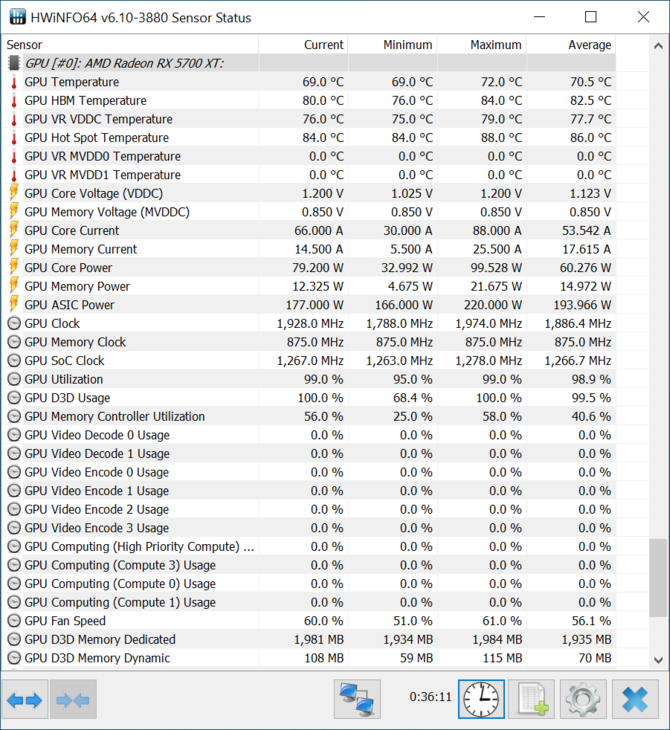Viewport: 670px width, 730px height.
Task: Open sensor settings gear icon
Action: [x=583, y=699]
